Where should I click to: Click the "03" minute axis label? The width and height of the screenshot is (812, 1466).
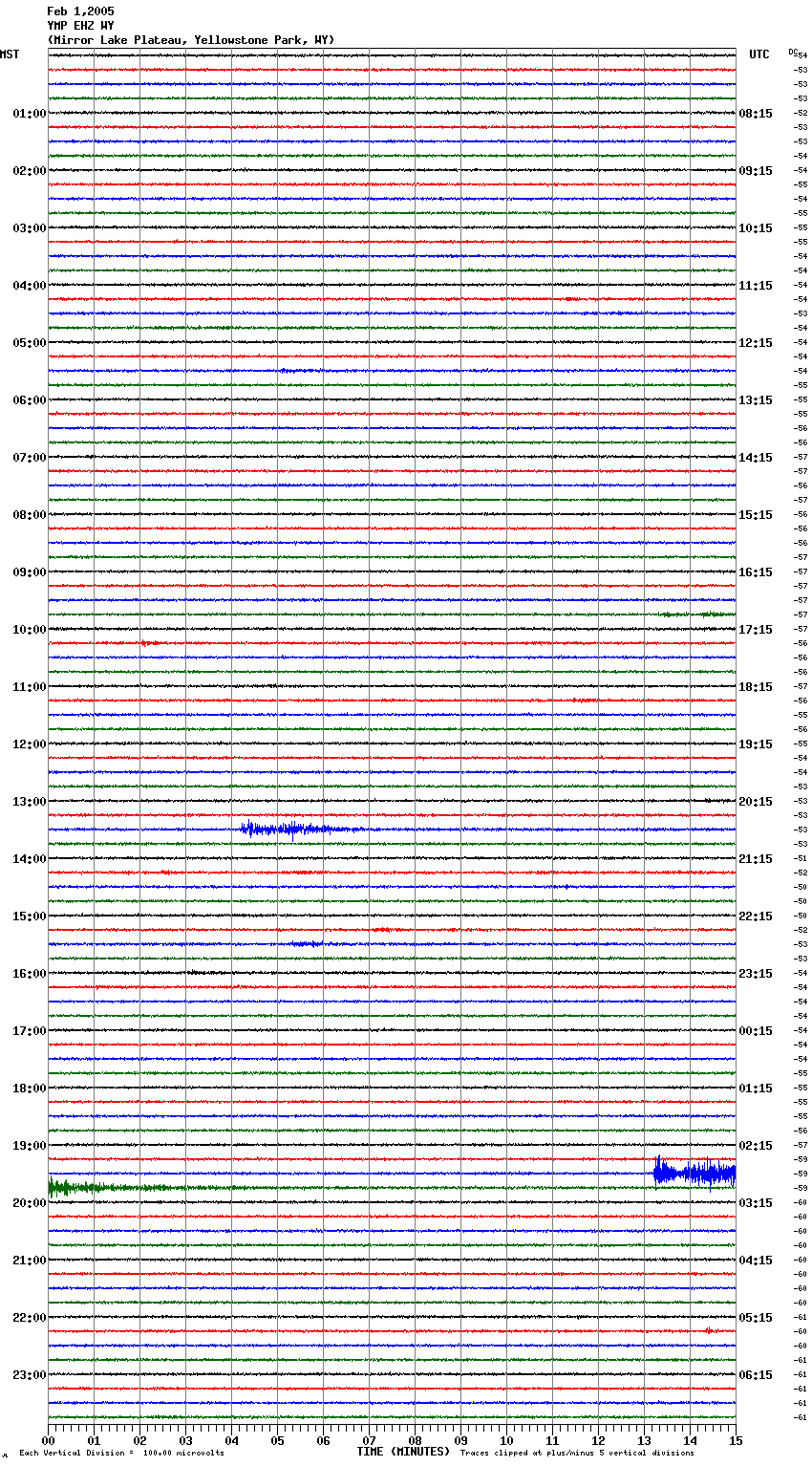(x=185, y=1440)
